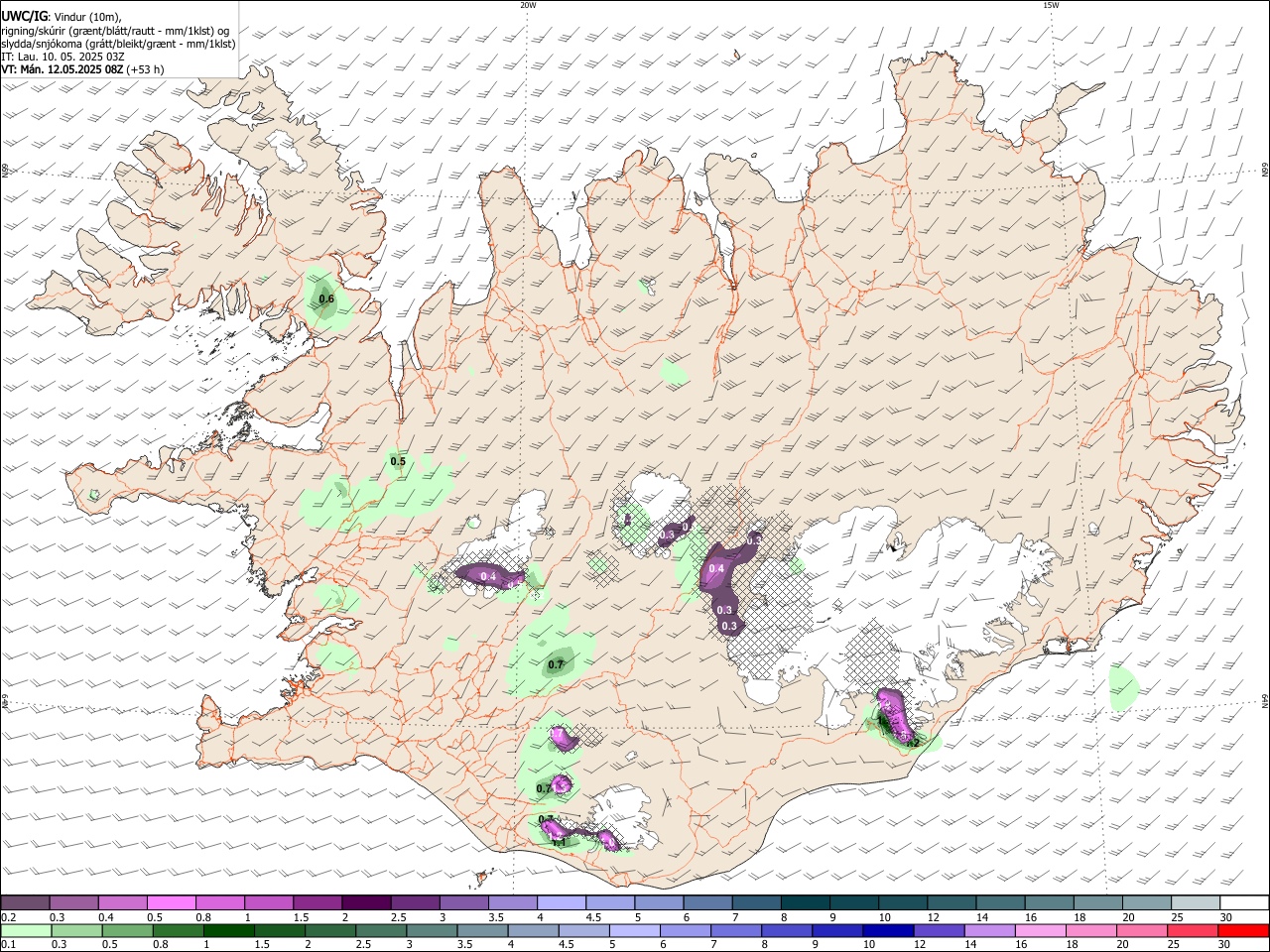Select the crimson 25 swatch in lower legend
The image size is (1270, 952).
[1194, 930]
